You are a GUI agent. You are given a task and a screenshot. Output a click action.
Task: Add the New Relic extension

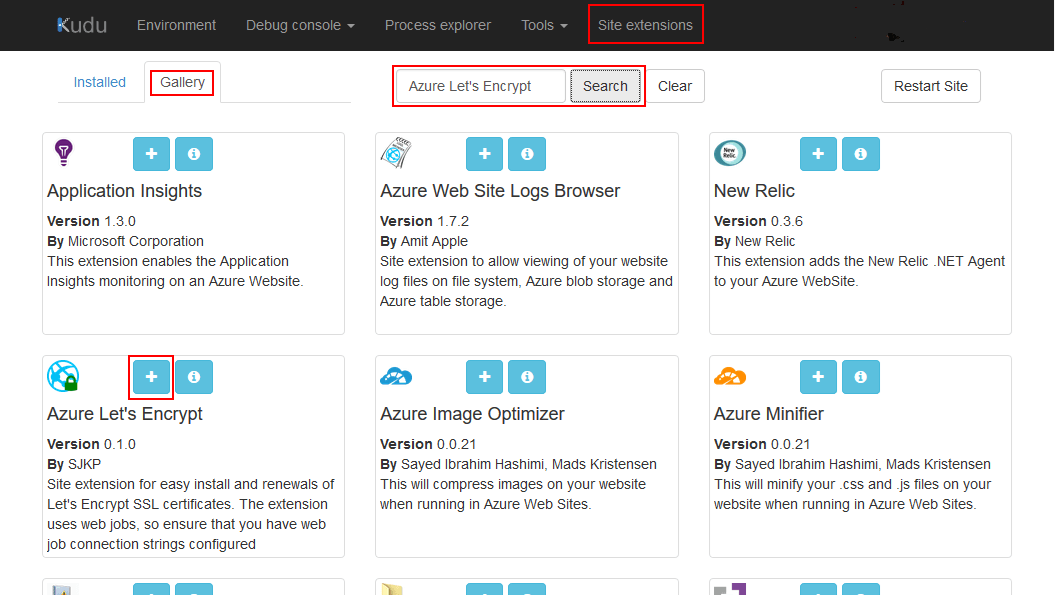tap(818, 154)
